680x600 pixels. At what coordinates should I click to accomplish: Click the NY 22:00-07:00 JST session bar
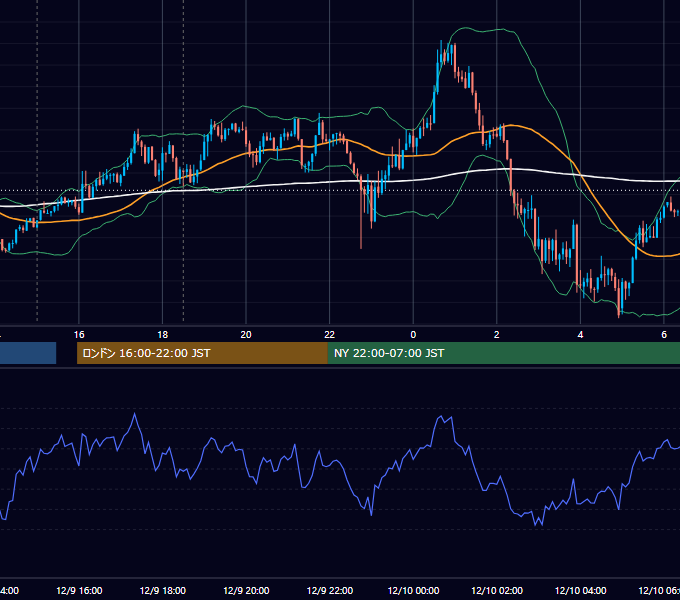(x=503, y=353)
